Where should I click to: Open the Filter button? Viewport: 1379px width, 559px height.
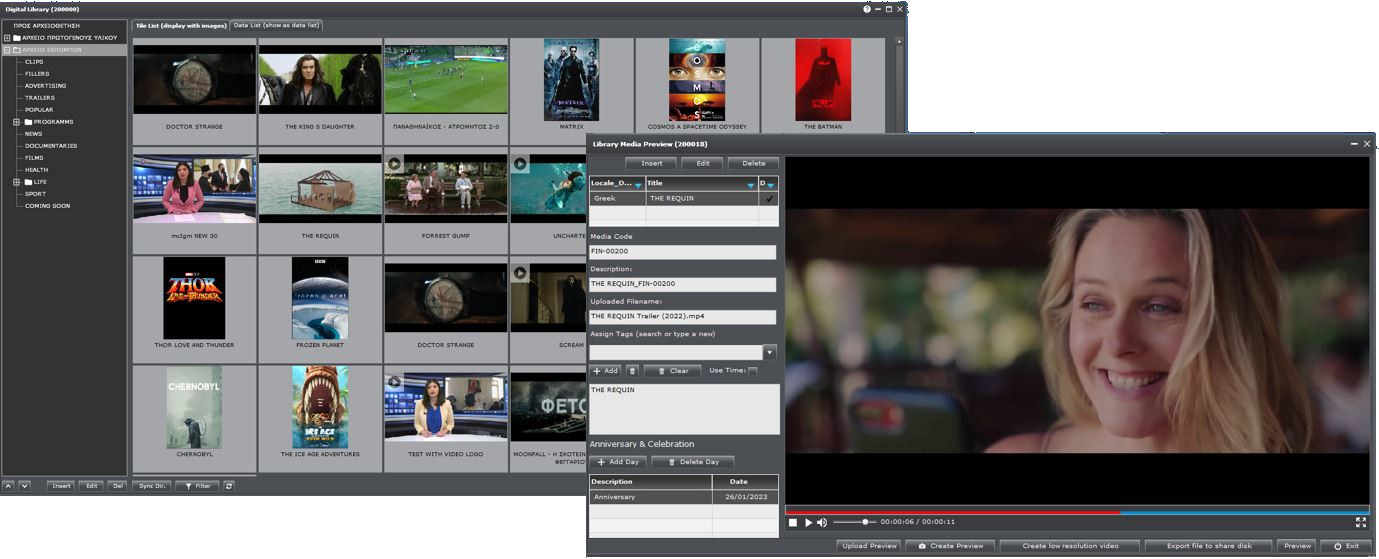(x=197, y=486)
